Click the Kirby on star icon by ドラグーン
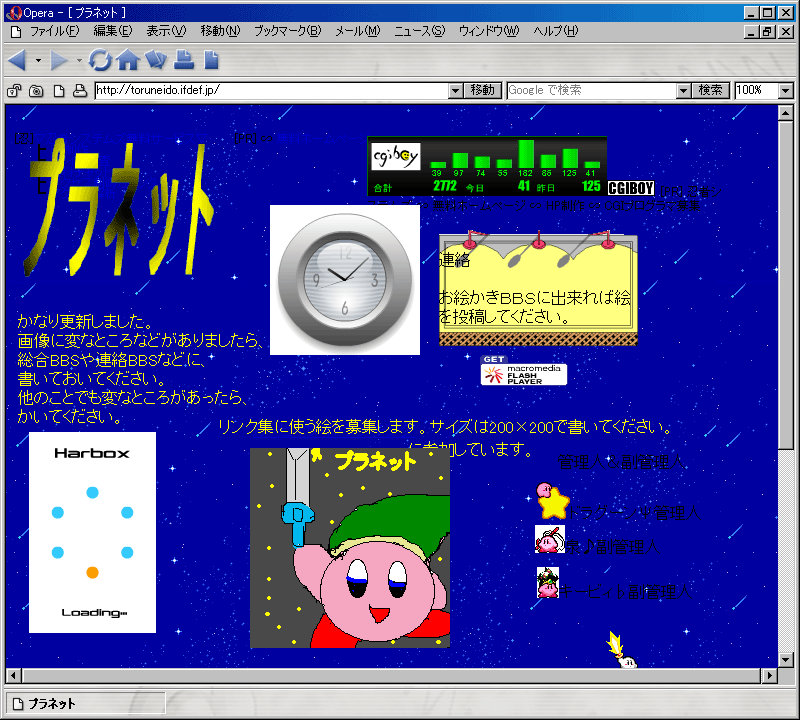Viewport: 800px width, 720px height. click(553, 501)
